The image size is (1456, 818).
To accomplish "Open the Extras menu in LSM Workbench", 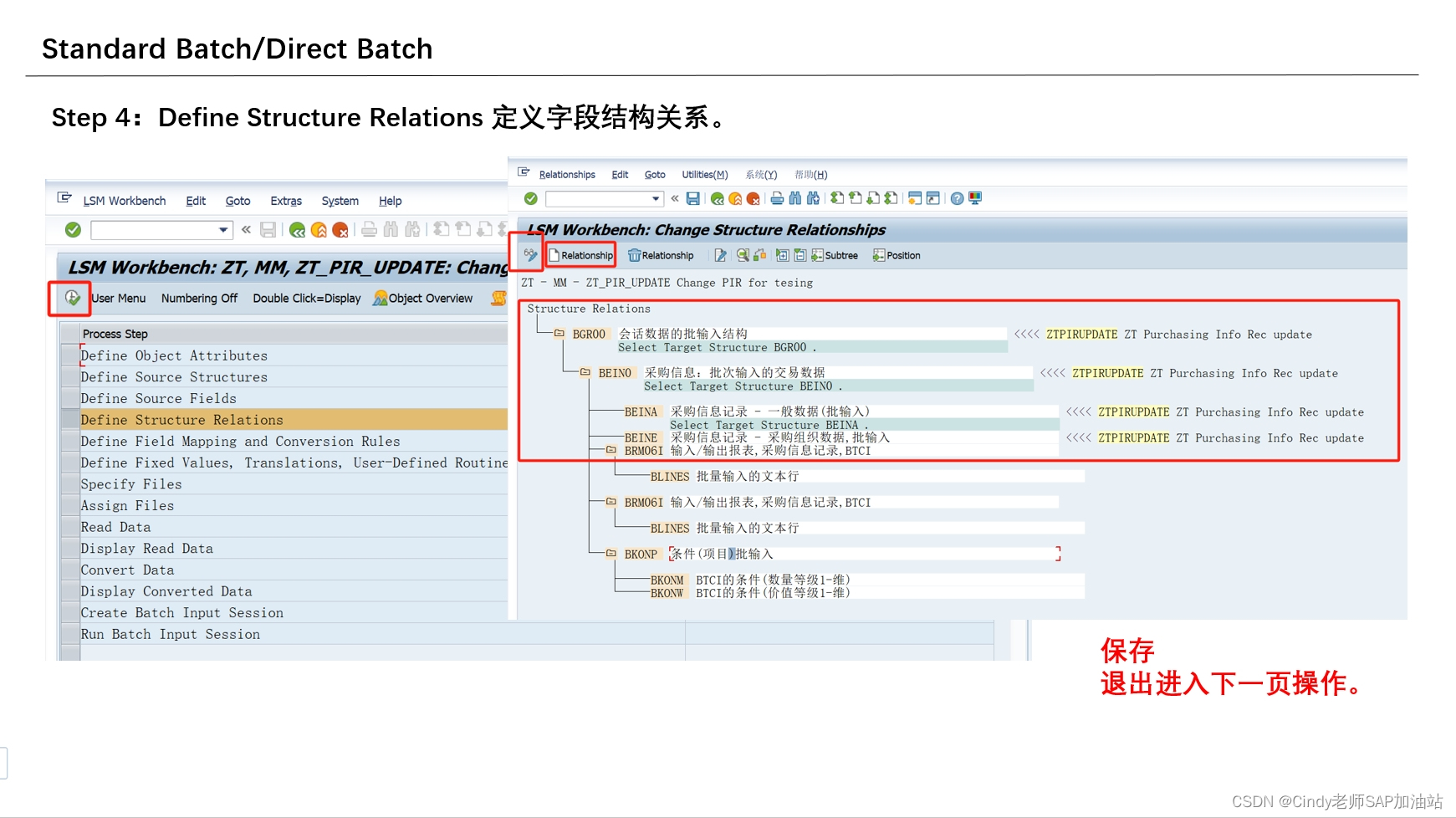I will pos(285,201).
